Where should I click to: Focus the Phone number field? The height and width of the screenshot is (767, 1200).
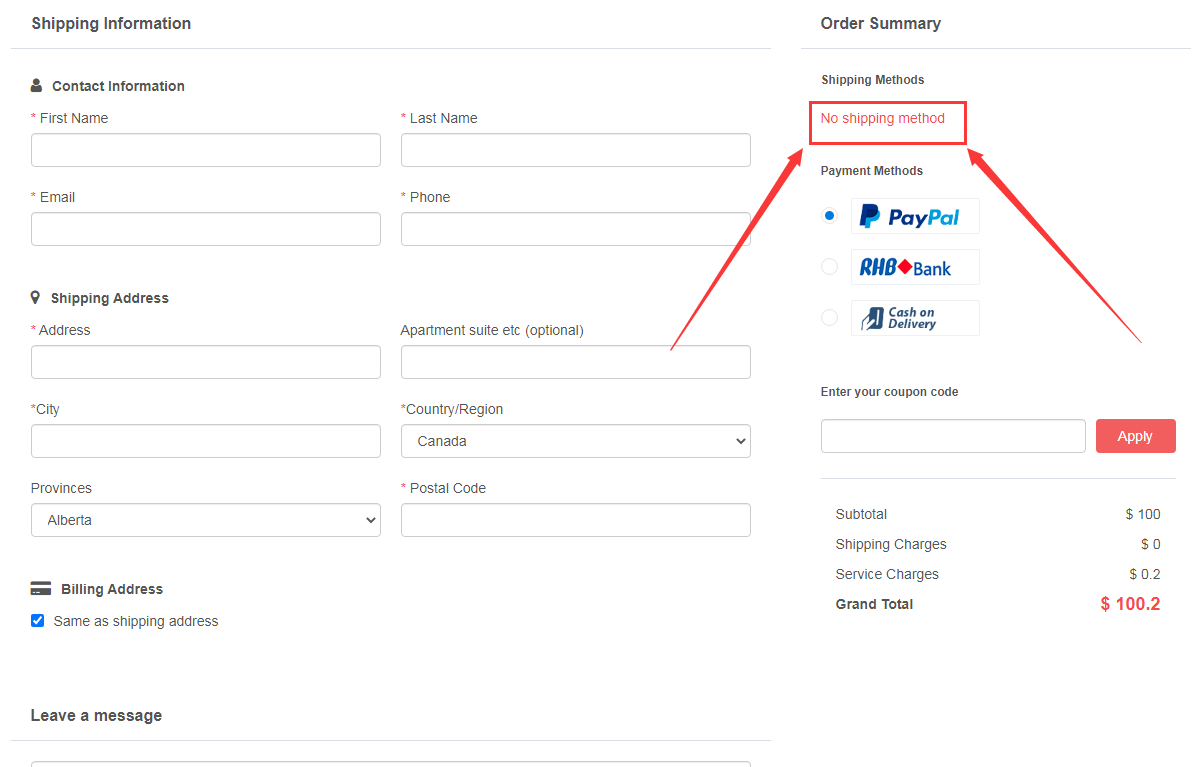coord(575,229)
